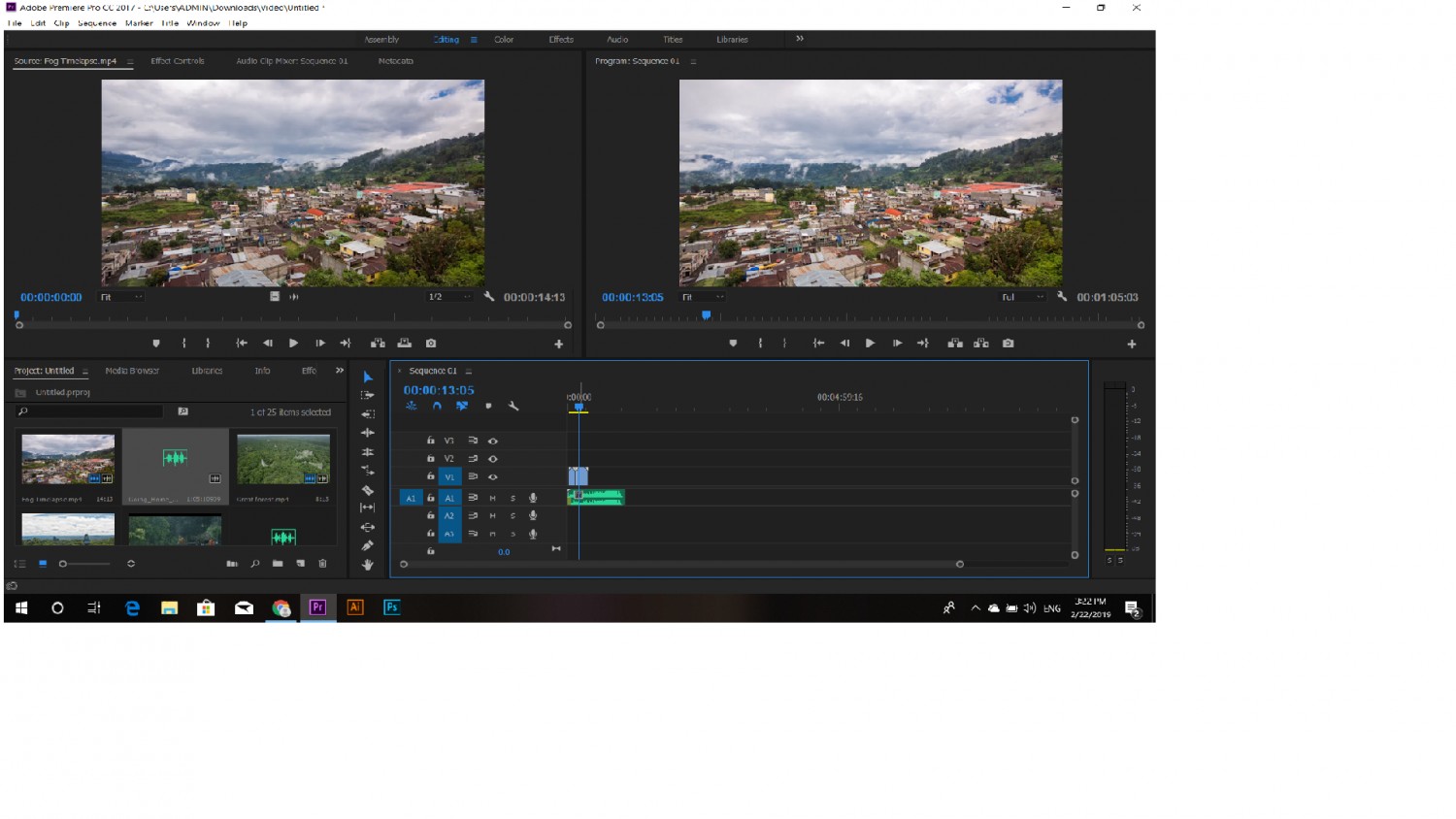Open Program monitor Fit zoom dropdown
The height and width of the screenshot is (819, 1456).
tap(703, 297)
